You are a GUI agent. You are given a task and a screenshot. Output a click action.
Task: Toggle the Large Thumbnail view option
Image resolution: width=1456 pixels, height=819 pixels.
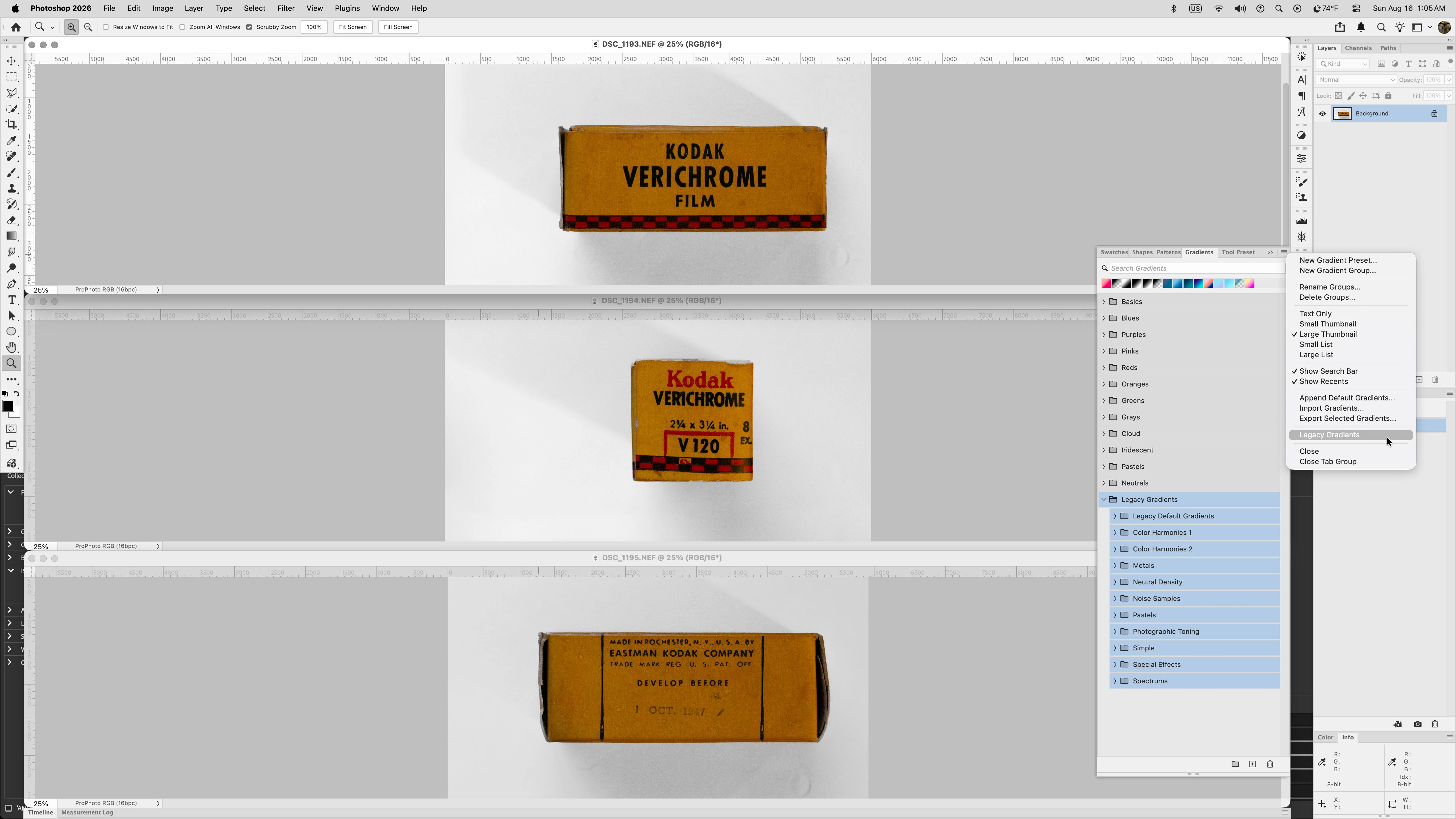pos(1351,334)
